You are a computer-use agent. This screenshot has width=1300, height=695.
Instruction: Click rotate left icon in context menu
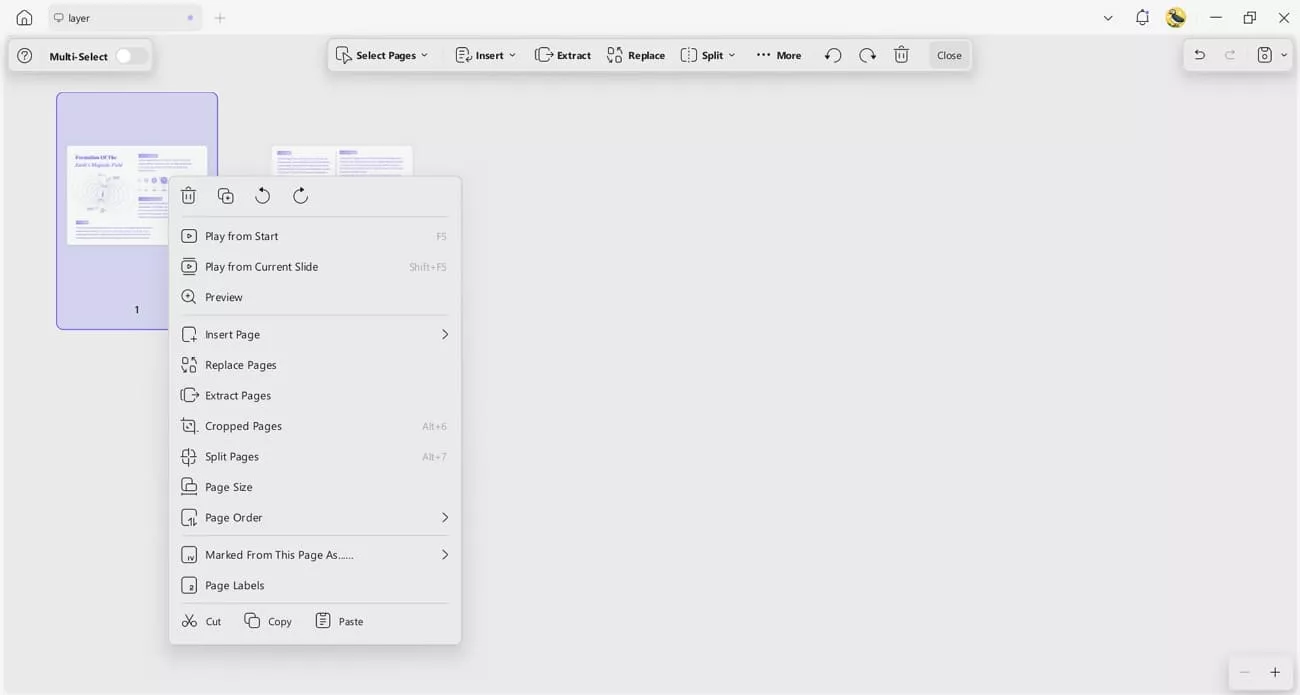click(263, 196)
